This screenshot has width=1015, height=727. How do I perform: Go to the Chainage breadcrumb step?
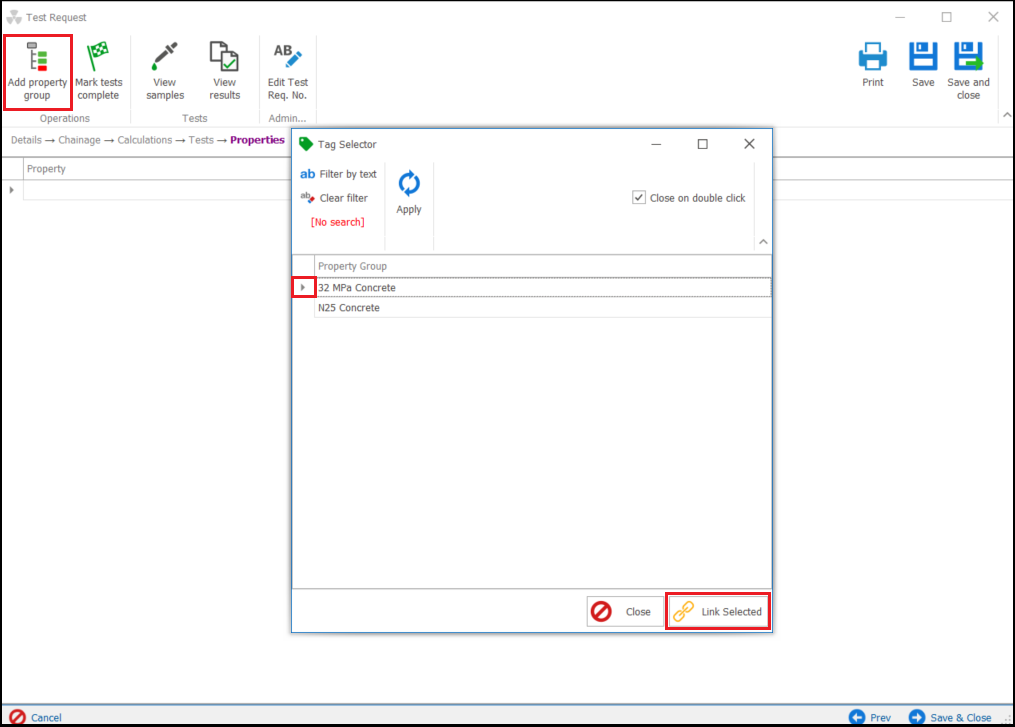coord(79,140)
